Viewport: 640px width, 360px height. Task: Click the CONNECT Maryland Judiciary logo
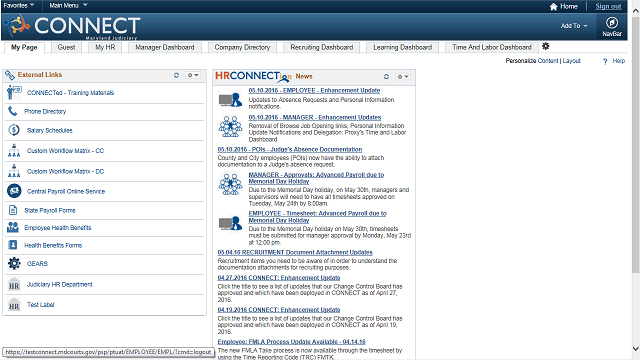73,27
